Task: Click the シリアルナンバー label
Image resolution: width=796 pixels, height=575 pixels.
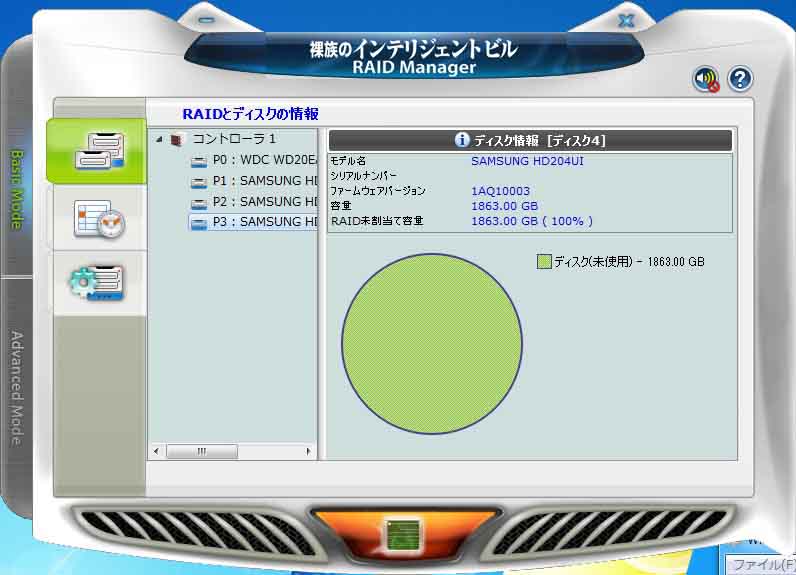Action: [363, 176]
